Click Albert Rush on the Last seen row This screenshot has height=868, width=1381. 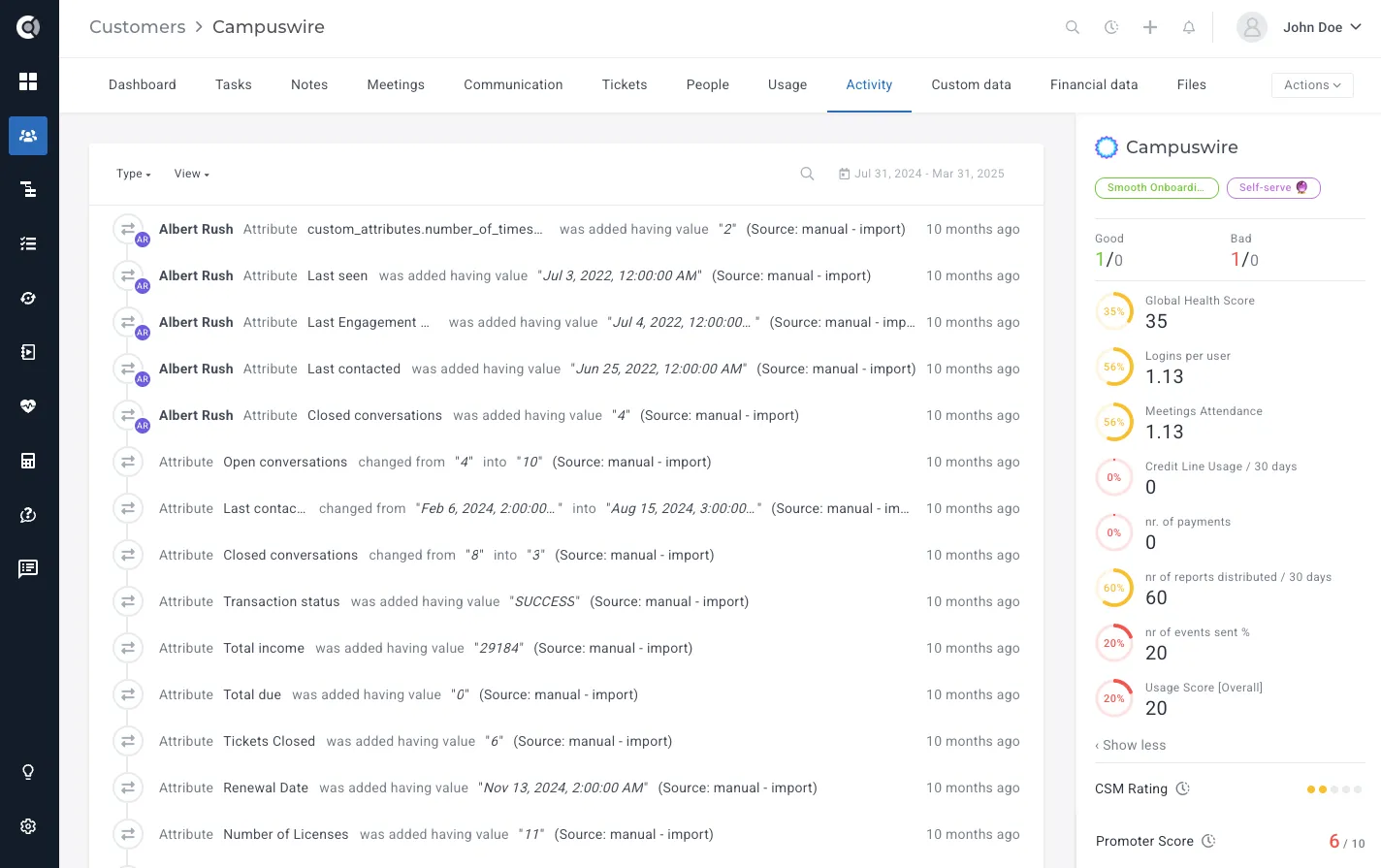pos(196,275)
